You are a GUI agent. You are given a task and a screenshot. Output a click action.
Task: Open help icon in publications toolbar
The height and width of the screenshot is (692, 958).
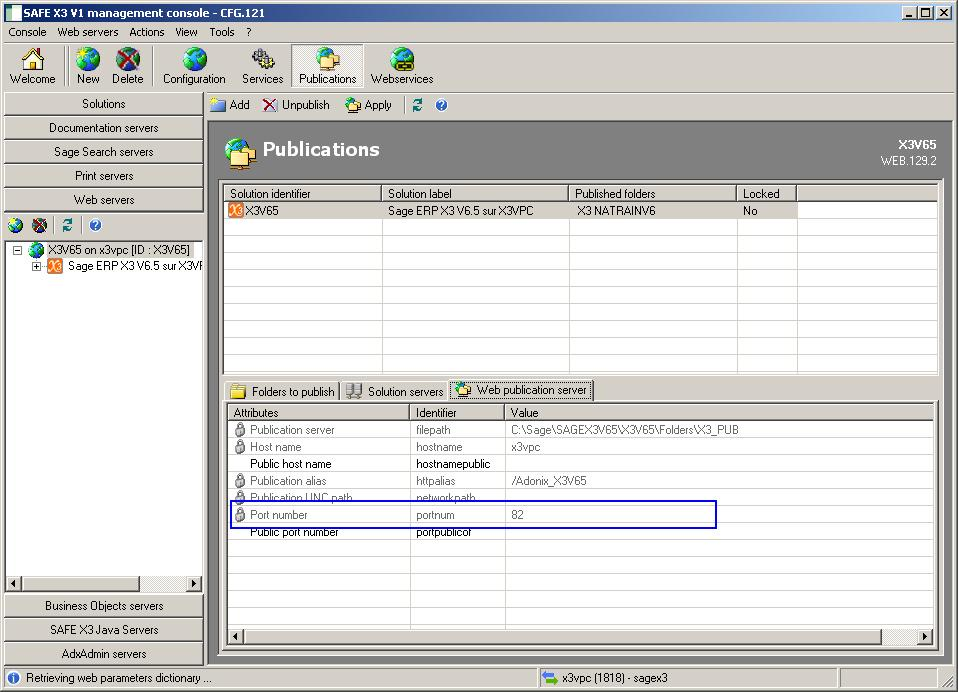click(441, 105)
